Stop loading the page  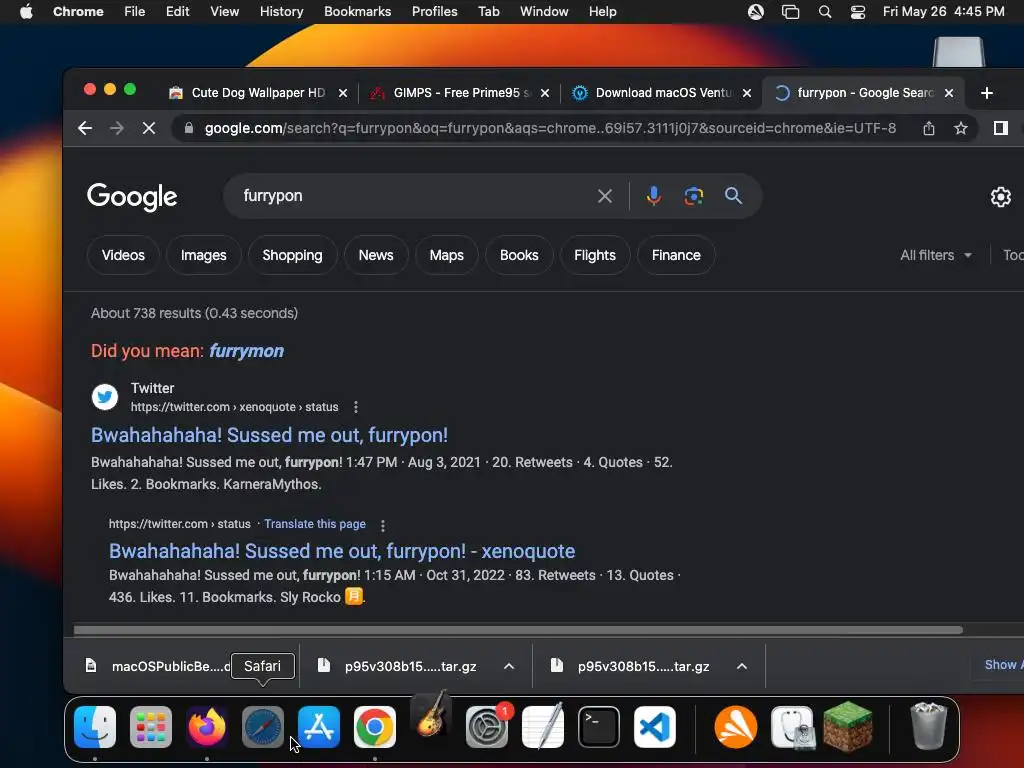[149, 128]
